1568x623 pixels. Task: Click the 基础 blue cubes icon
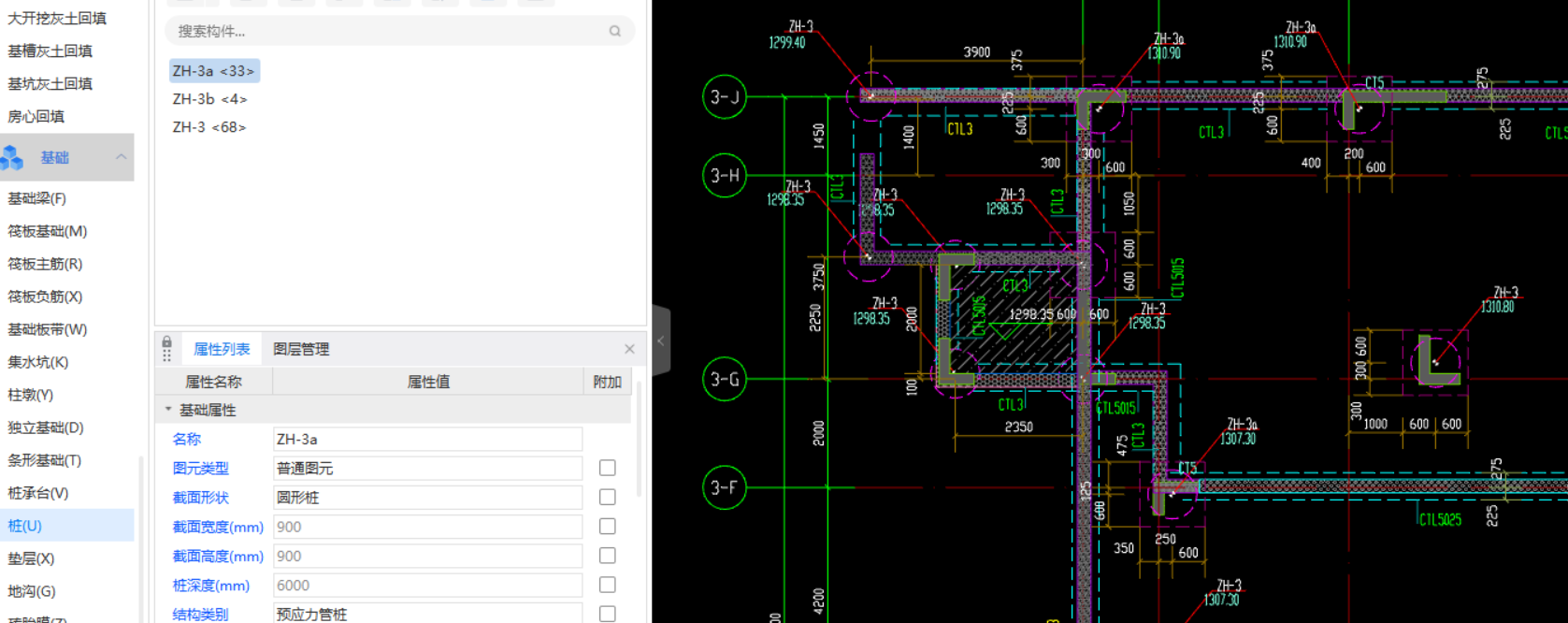(x=13, y=158)
